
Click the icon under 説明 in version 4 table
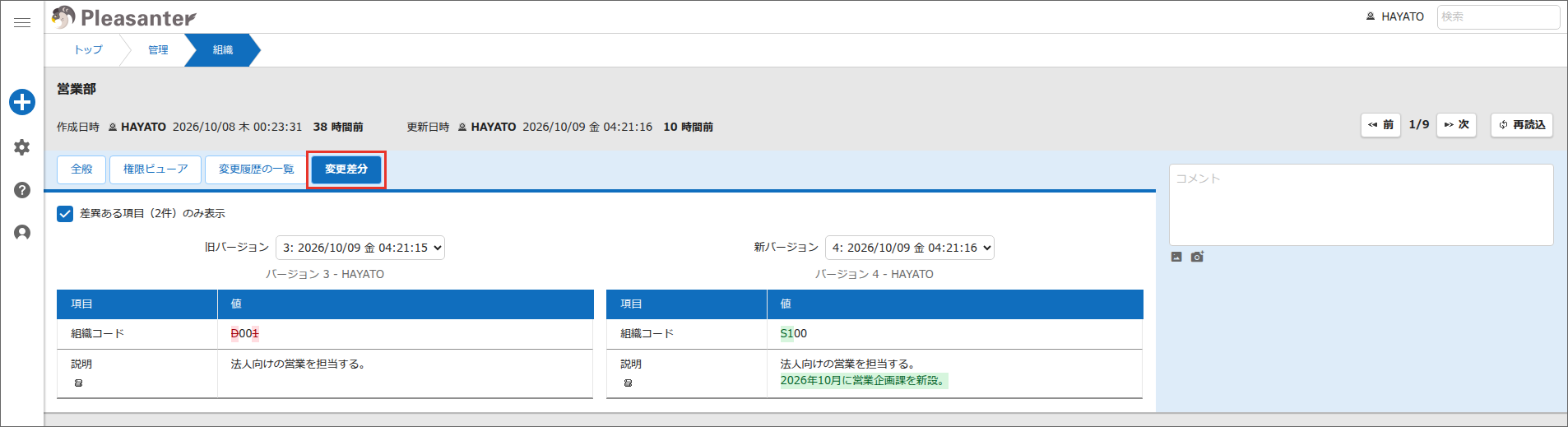(x=628, y=383)
